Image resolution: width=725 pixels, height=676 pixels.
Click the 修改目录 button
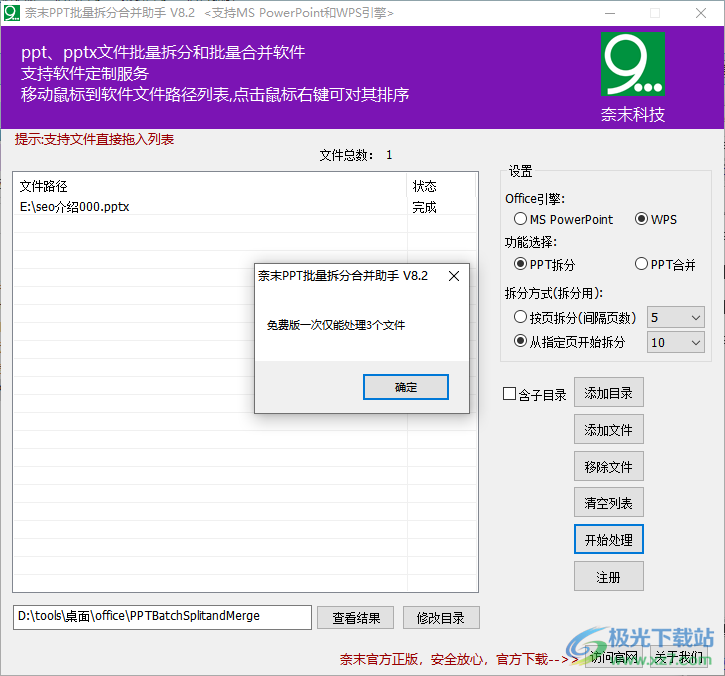441,618
